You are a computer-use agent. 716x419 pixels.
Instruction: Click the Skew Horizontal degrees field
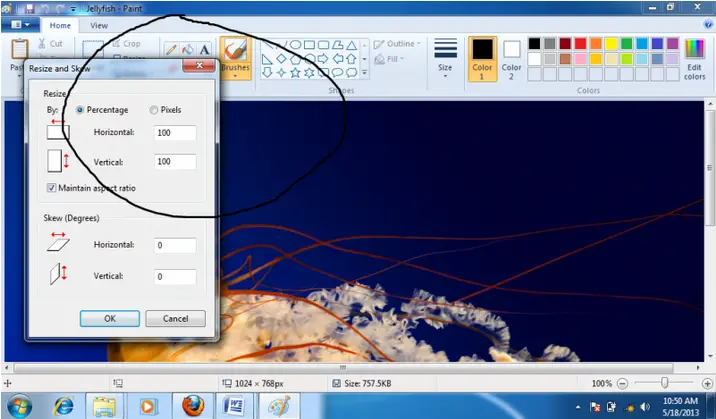175,245
